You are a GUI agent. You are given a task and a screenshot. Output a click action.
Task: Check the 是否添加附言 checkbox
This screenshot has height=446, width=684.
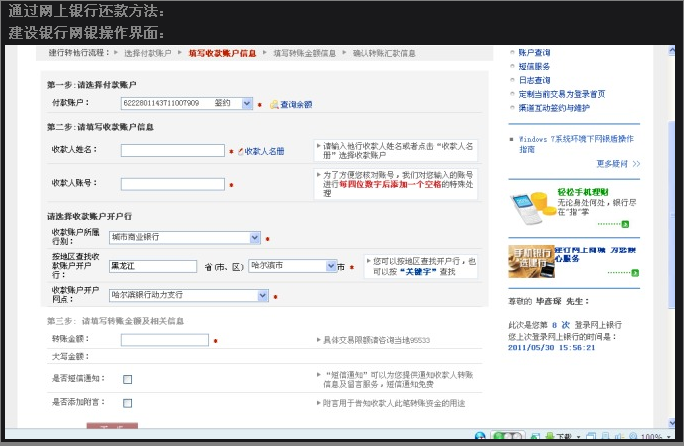(x=127, y=402)
